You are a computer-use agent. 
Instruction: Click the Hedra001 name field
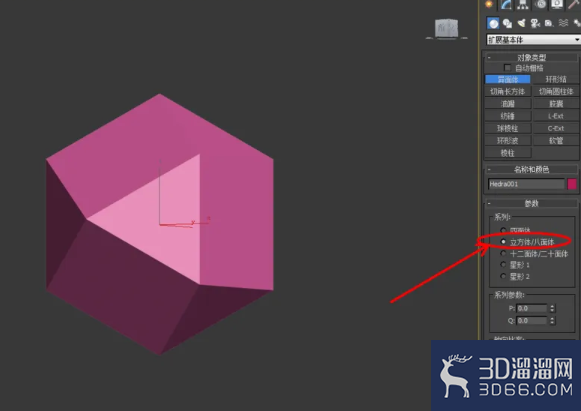(526, 184)
